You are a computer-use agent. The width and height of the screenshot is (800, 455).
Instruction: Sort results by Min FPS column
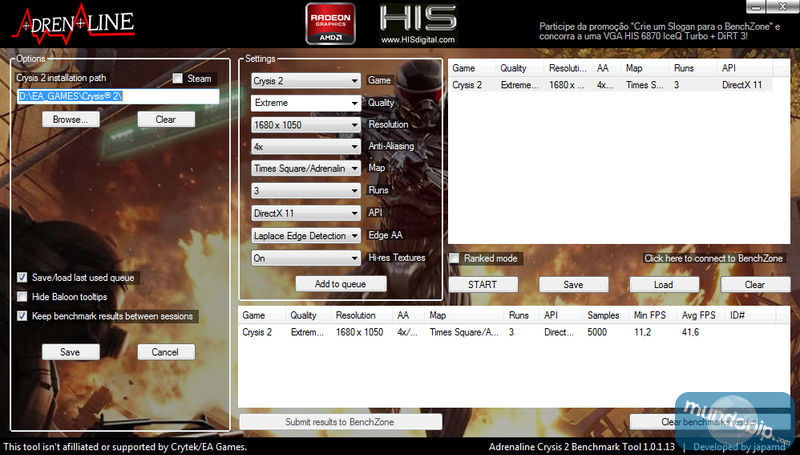pos(653,315)
